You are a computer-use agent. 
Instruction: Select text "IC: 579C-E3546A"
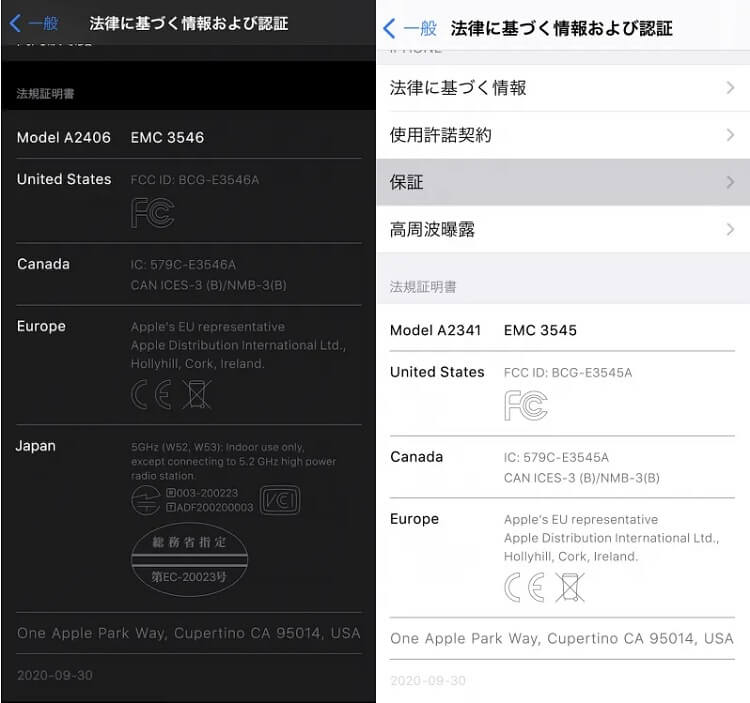(183, 265)
